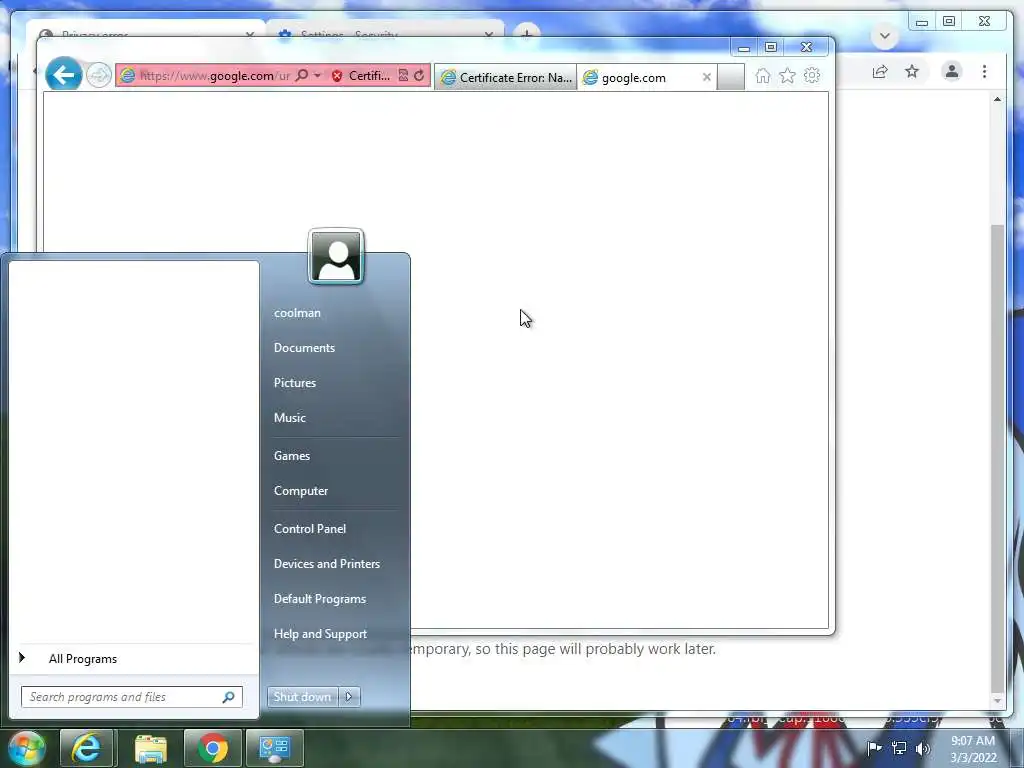Open a new blank IE tab
This screenshot has height=768, width=1024.
tap(731, 78)
